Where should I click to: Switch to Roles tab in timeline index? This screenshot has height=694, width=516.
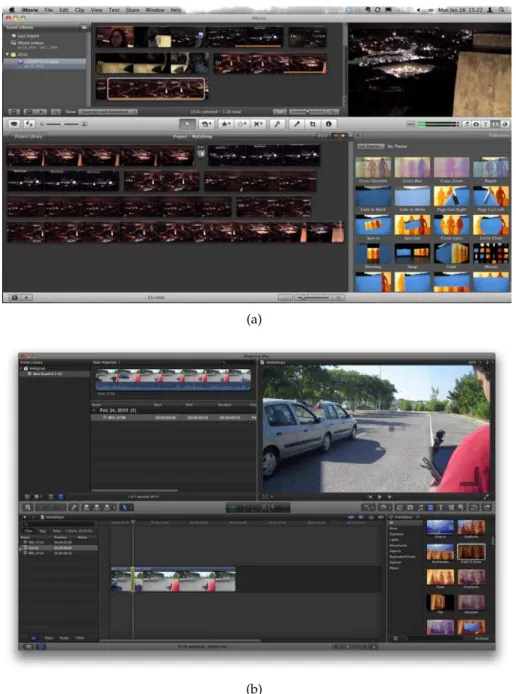pos(57,531)
